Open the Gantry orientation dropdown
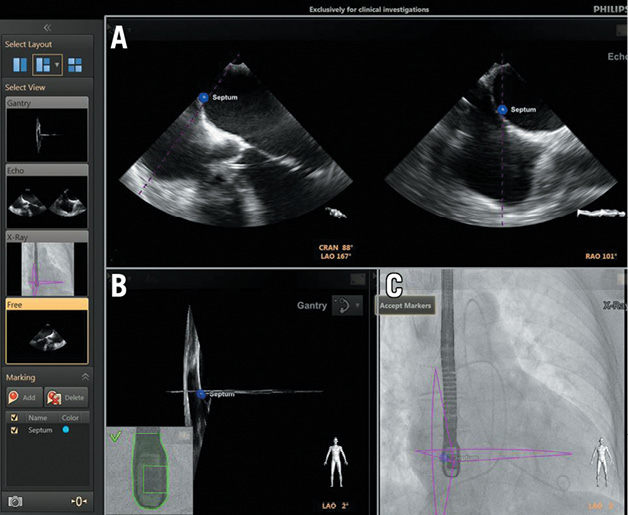Image resolution: width=628 pixels, height=515 pixels. pyautogui.click(x=351, y=305)
